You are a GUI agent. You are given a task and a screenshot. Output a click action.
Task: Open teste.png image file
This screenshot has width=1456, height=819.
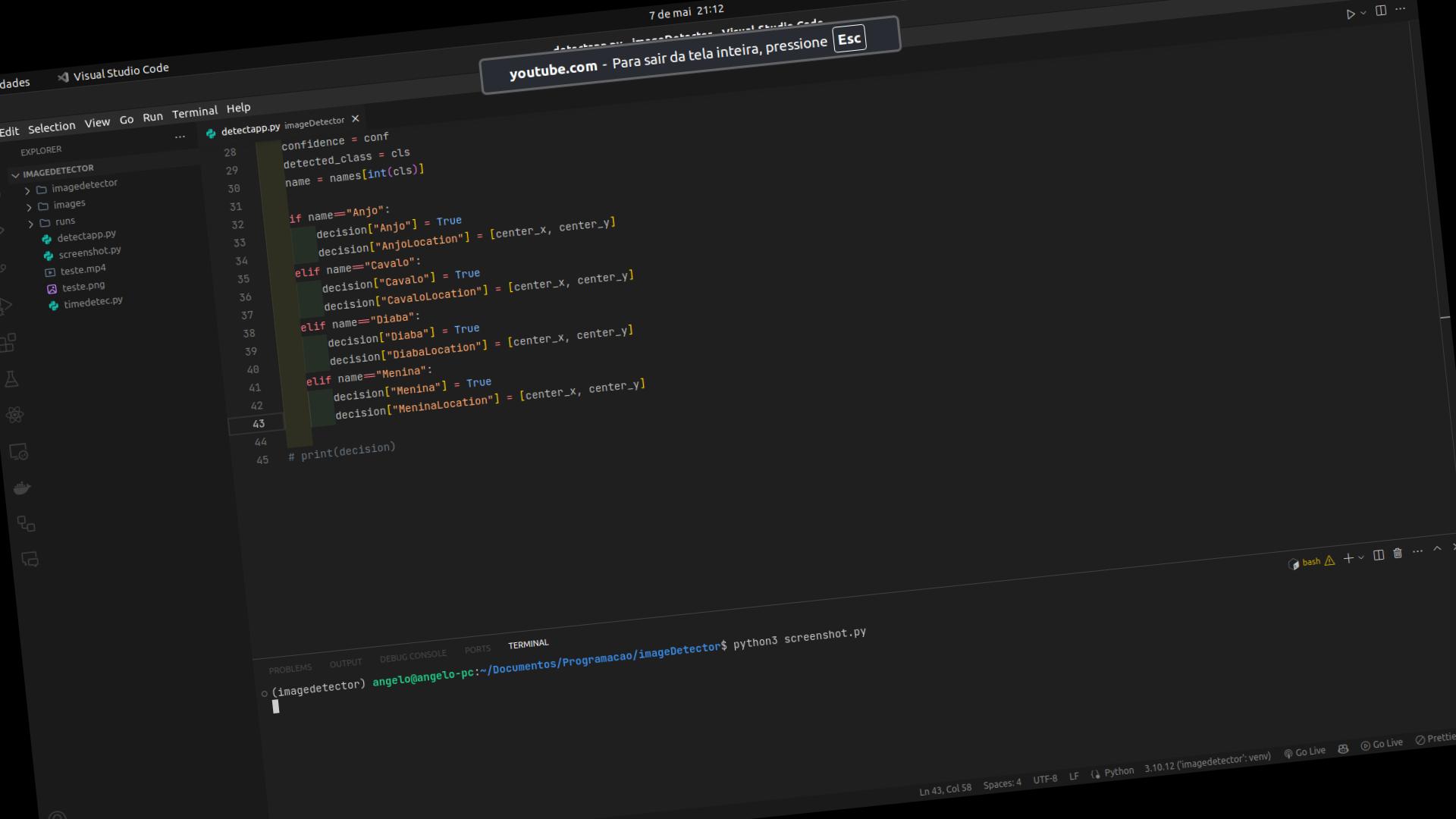(x=76, y=287)
